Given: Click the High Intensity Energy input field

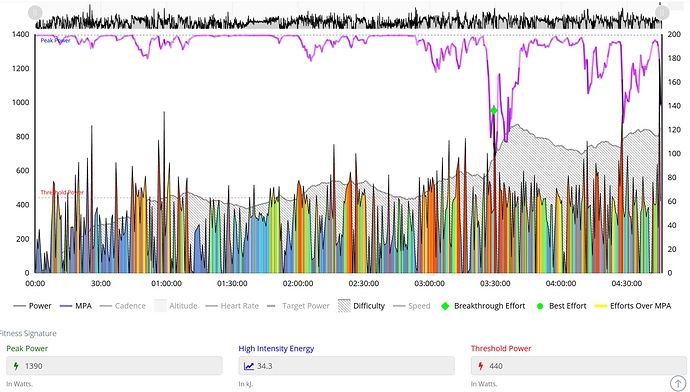Looking at the screenshot, I should pos(346,366).
